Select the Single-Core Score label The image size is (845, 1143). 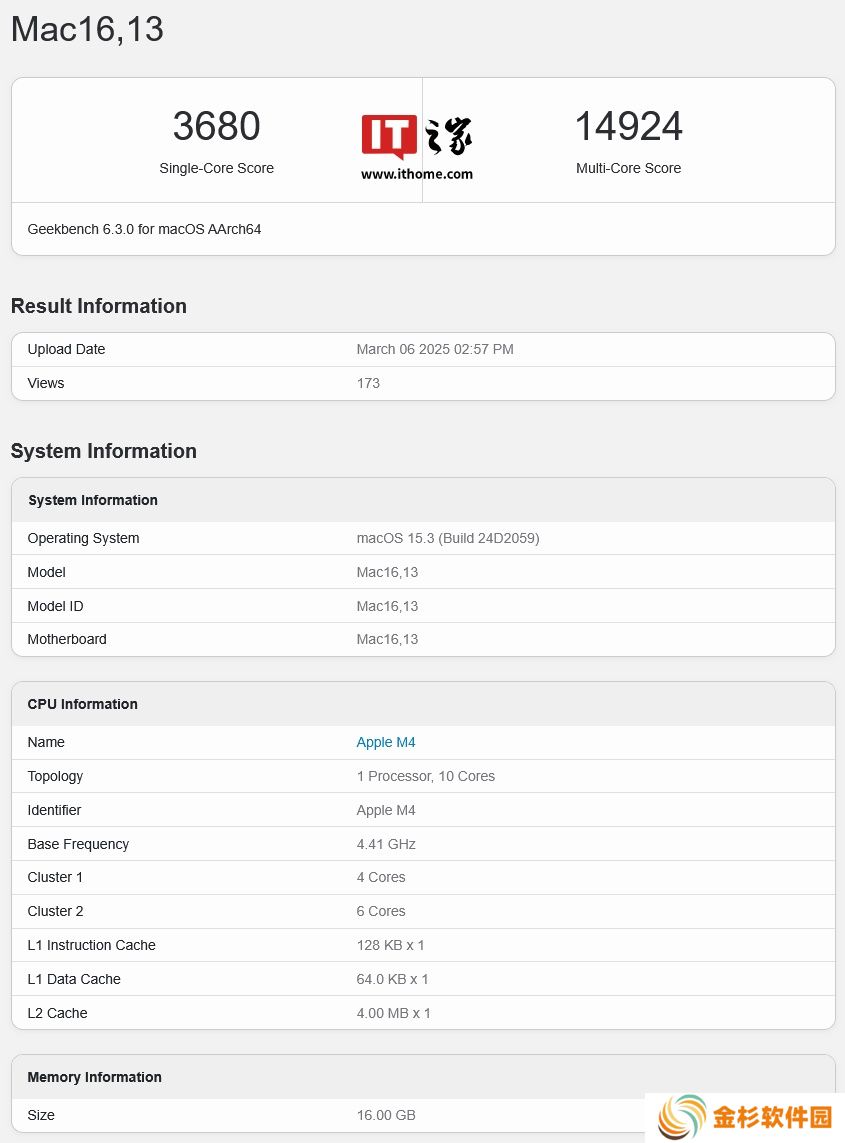tap(217, 168)
